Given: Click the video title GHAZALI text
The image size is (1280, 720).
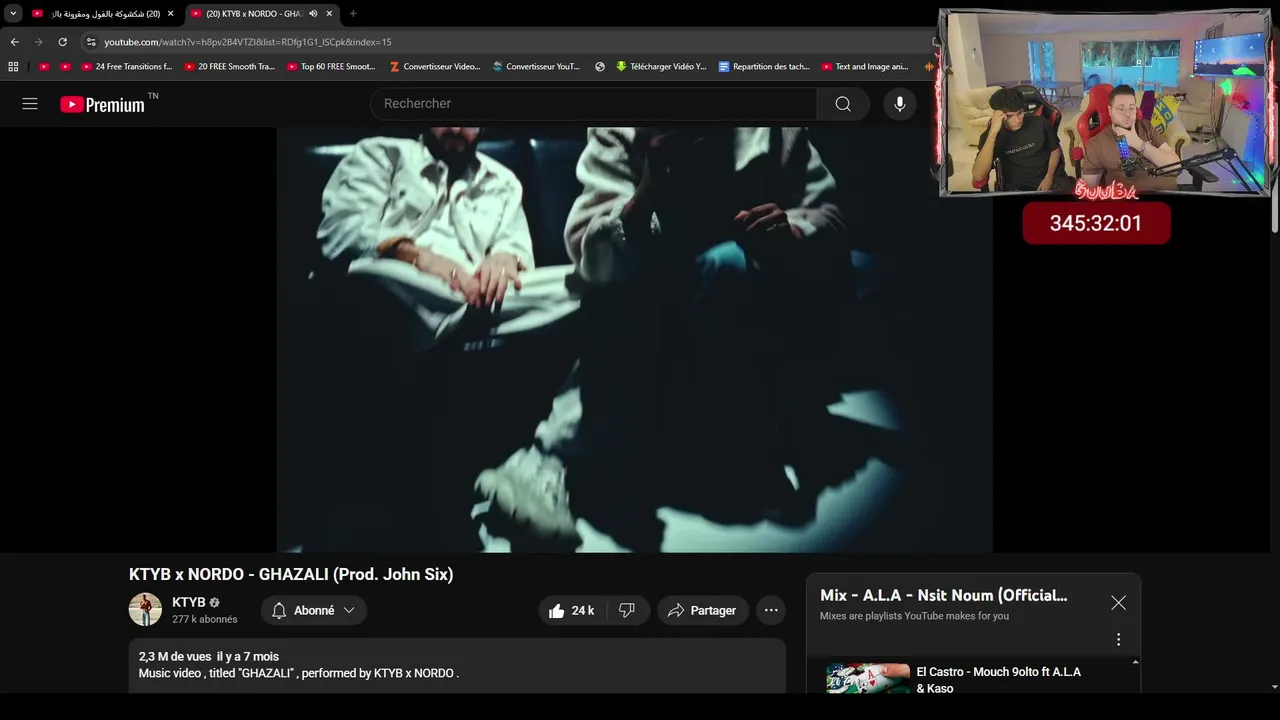Looking at the screenshot, I should click(x=291, y=574).
